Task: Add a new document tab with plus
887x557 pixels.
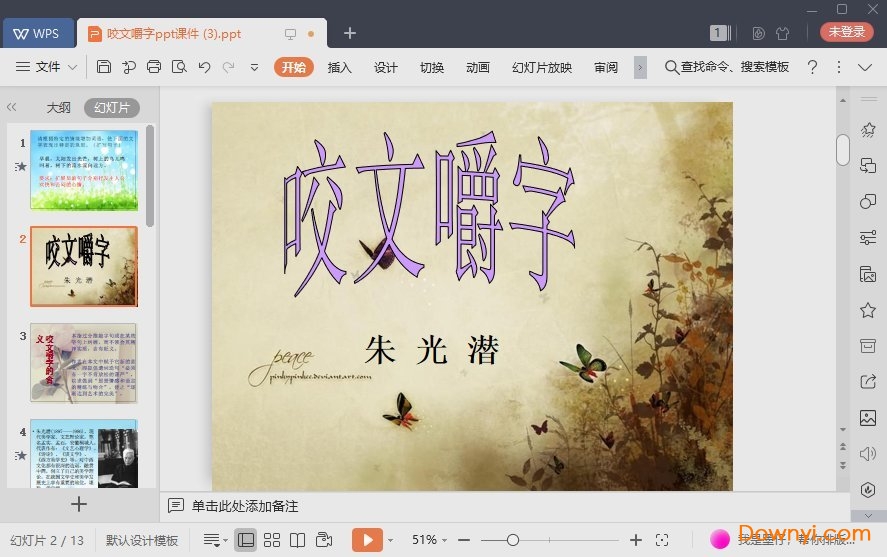Action: coord(350,33)
